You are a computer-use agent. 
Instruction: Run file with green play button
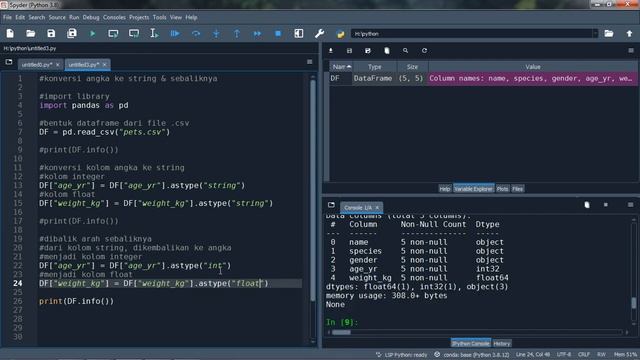tap(93, 33)
